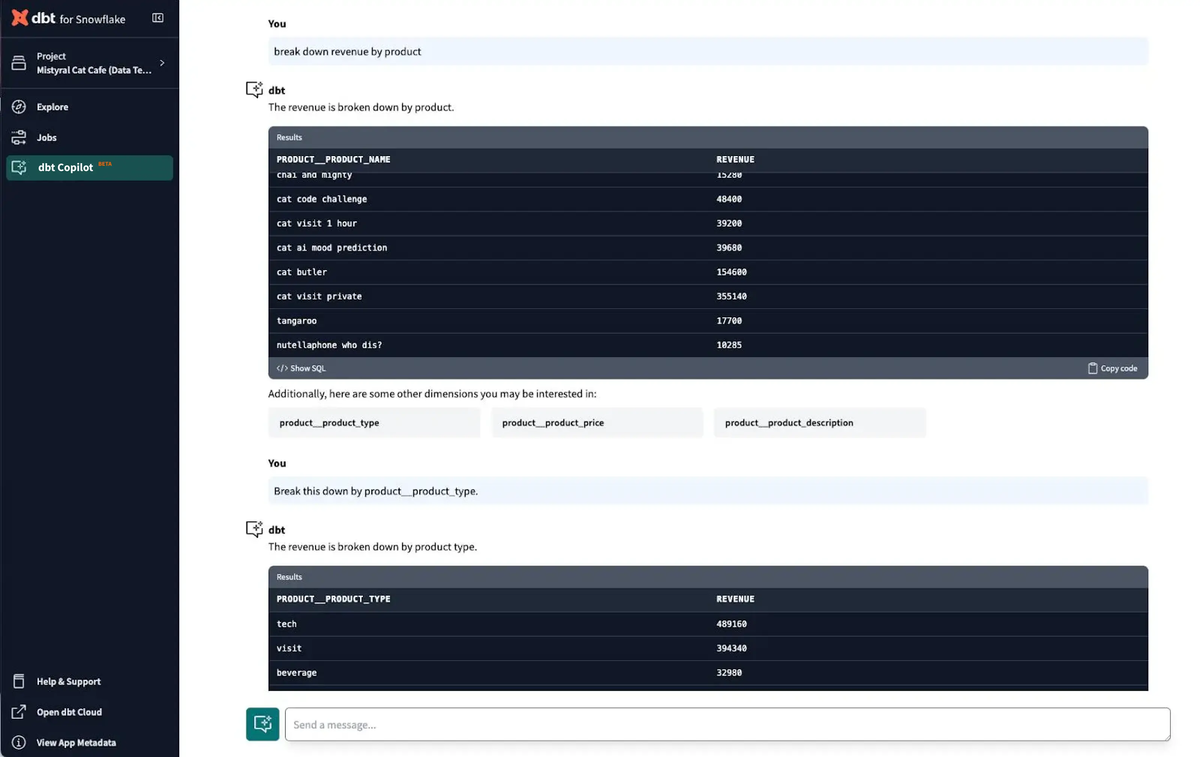Click the Explore compass icon

[18, 107]
